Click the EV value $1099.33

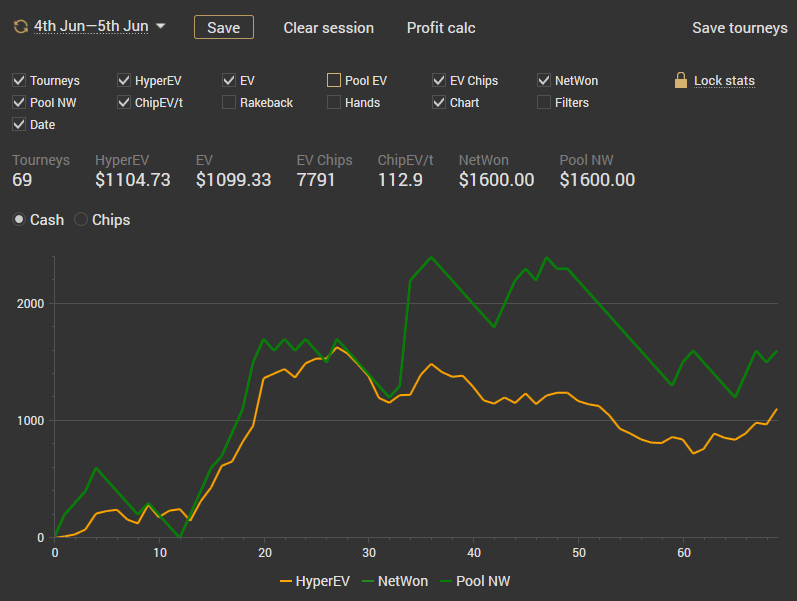pyautogui.click(x=234, y=180)
